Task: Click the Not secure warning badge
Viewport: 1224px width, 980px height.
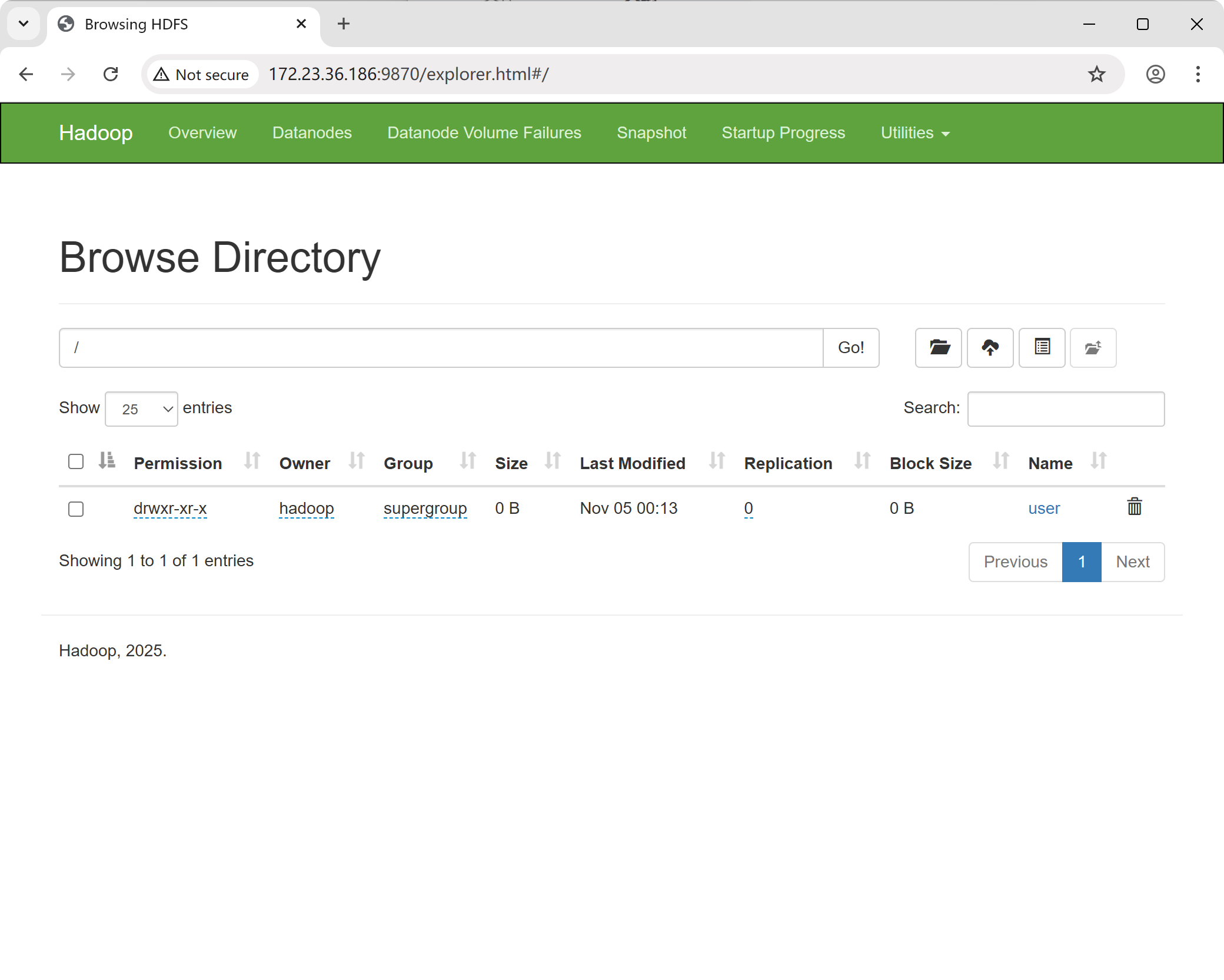Action: pos(201,74)
